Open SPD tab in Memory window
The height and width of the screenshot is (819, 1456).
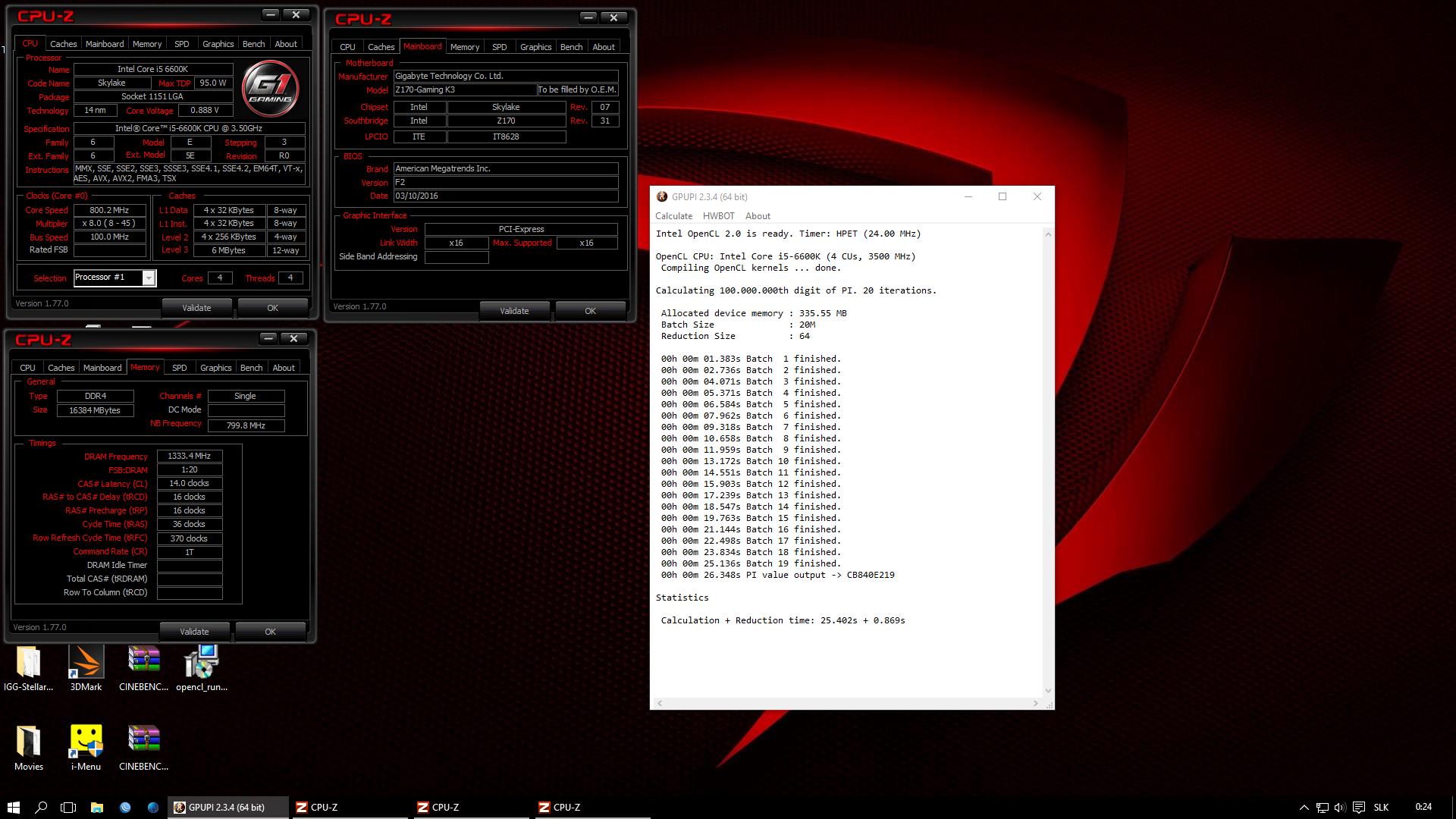pyautogui.click(x=179, y=368)
